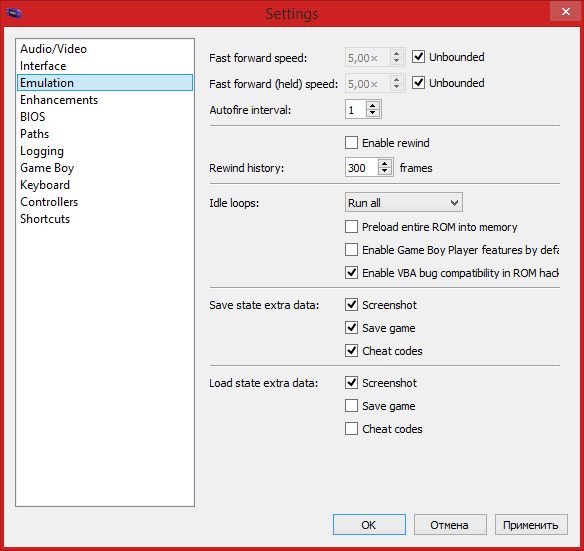Click the mGBA icon in title bar
This screenshot has width=584, height=551.
(x=14, y=13)
